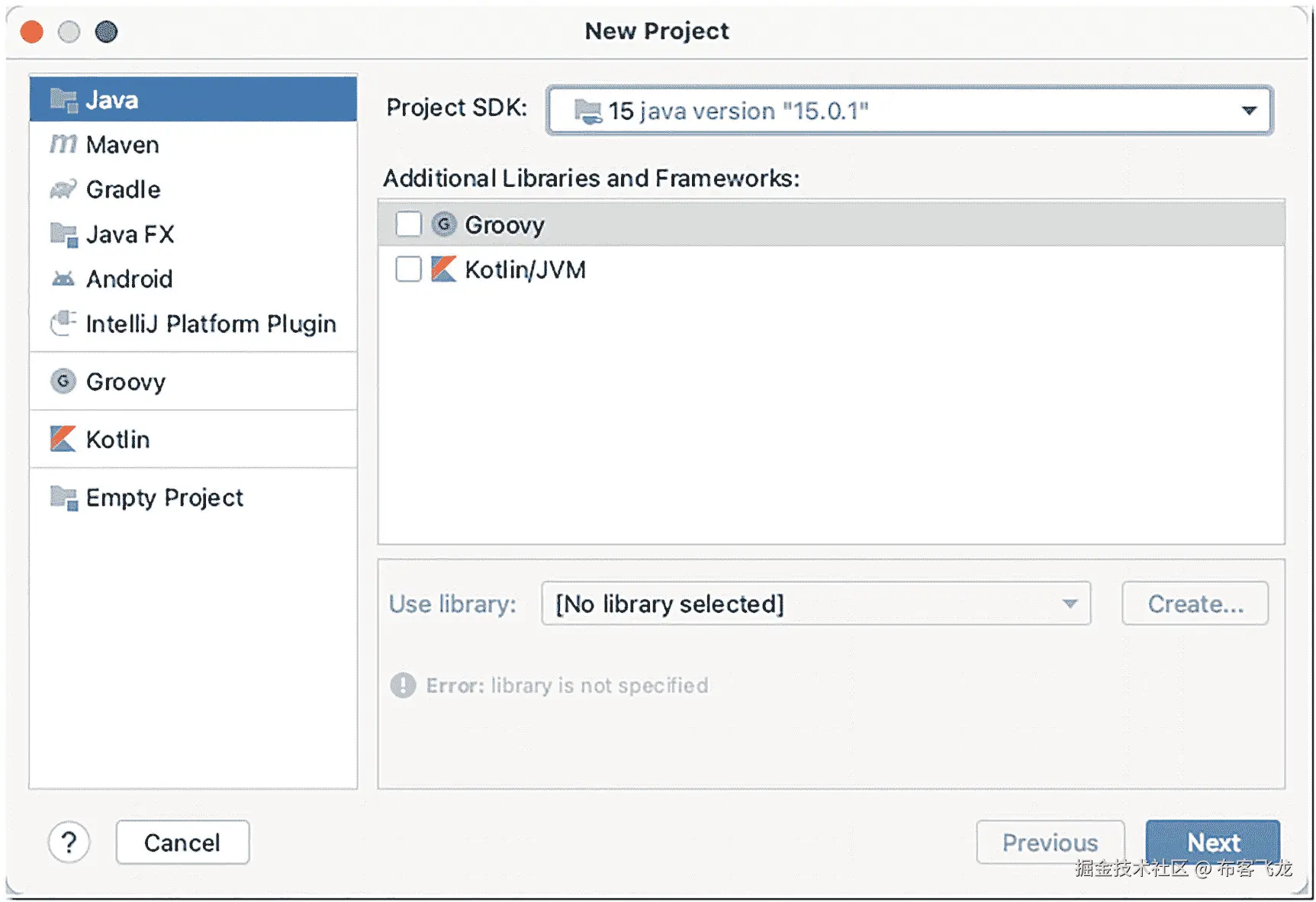This screenshot has width=1316, height=902.
Task: Expand the Use library combo box
Action: pos(816,604)
